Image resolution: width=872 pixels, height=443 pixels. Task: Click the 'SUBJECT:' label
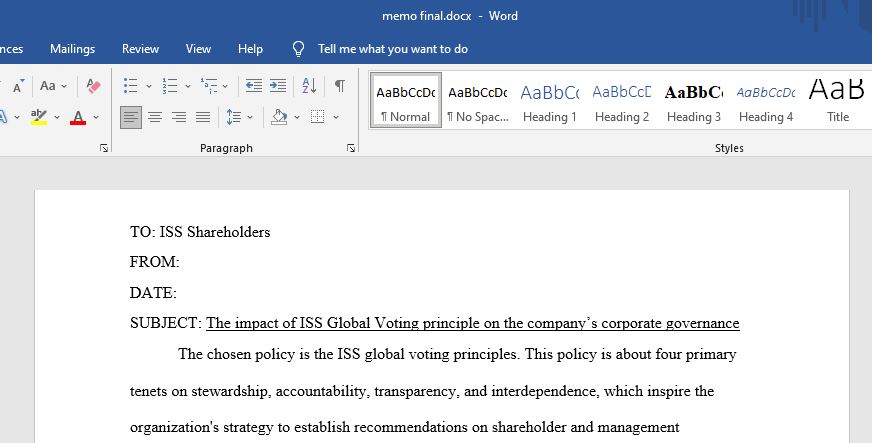pos(166,323)
